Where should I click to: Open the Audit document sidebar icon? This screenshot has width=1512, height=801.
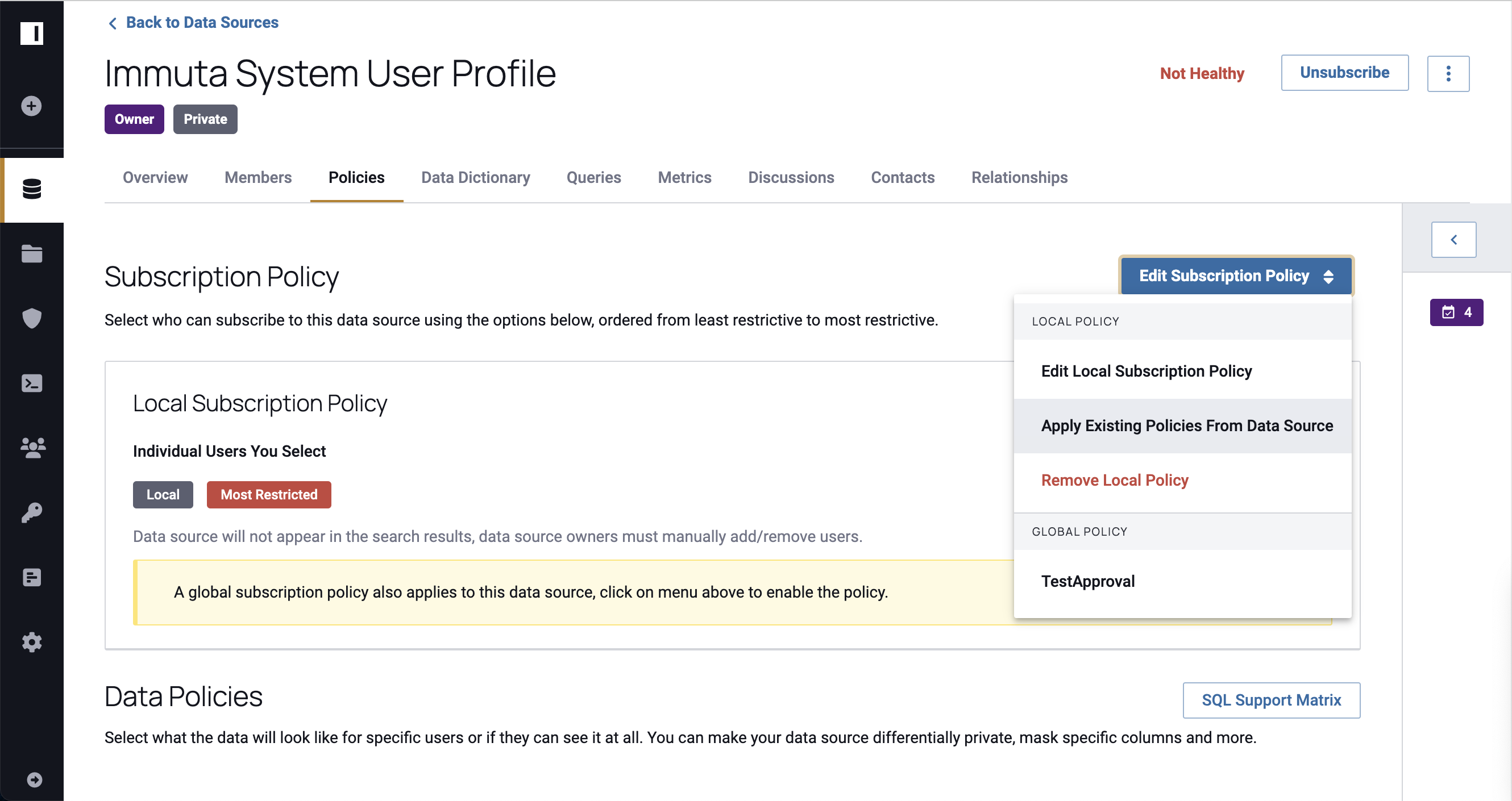pos(32,577)
